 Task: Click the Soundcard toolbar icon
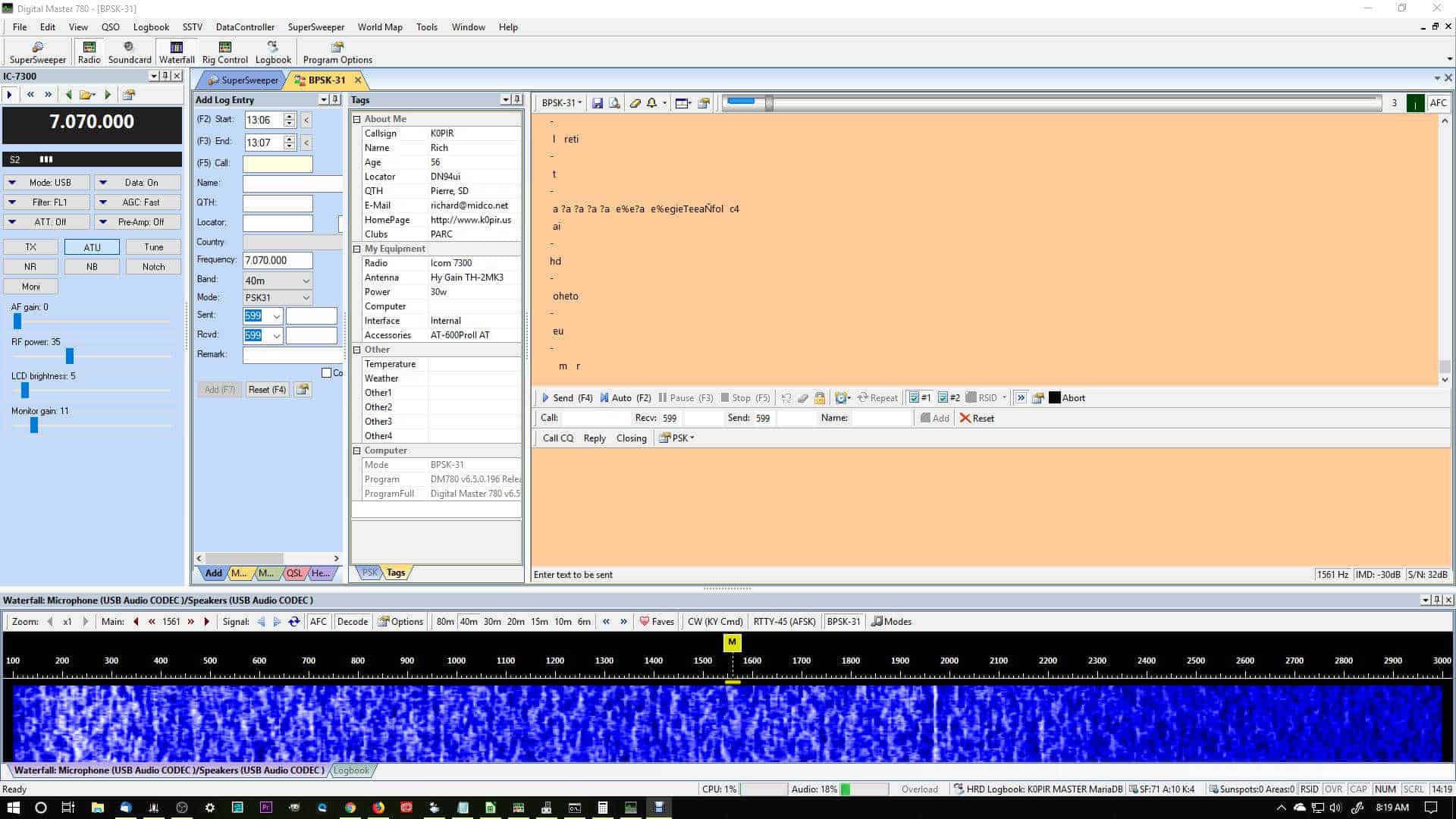pyautogui.click(x=129, y=52)
